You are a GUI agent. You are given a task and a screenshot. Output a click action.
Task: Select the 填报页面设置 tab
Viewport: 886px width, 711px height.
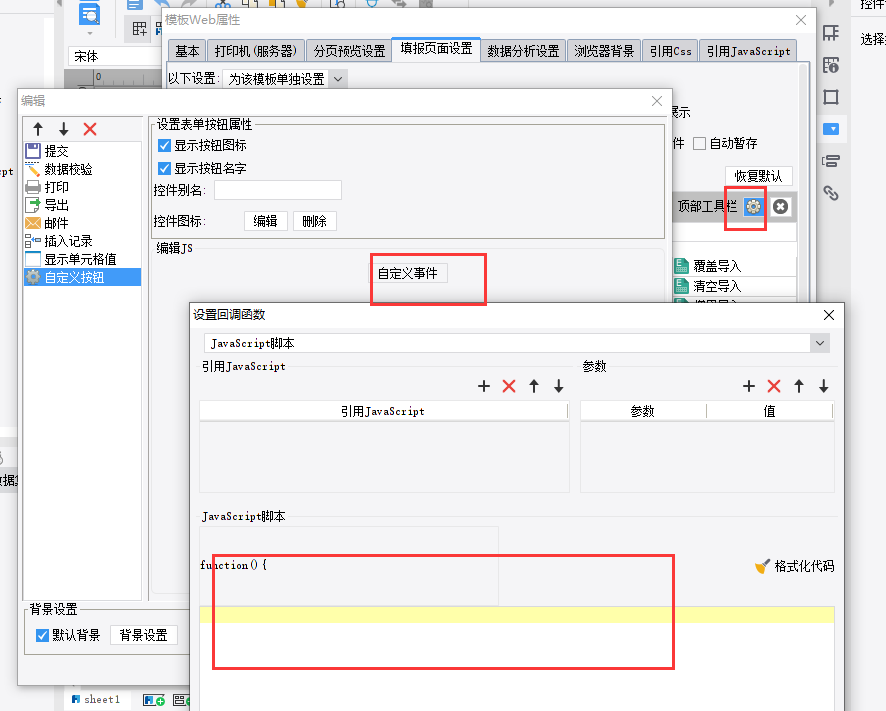[436, 49]
